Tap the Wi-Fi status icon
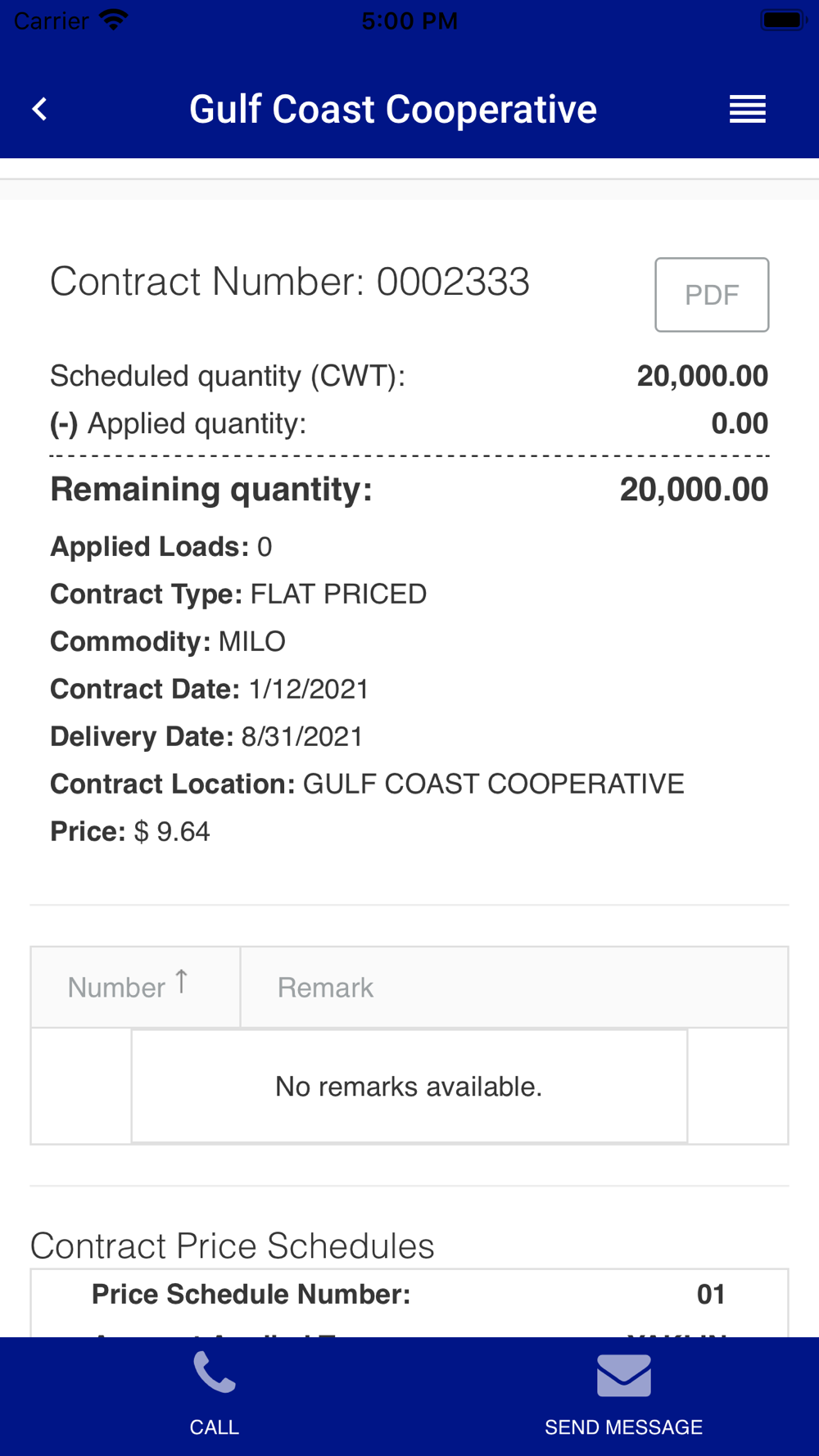The height and width of the screenshot is (1456, 819). point(113,20)
